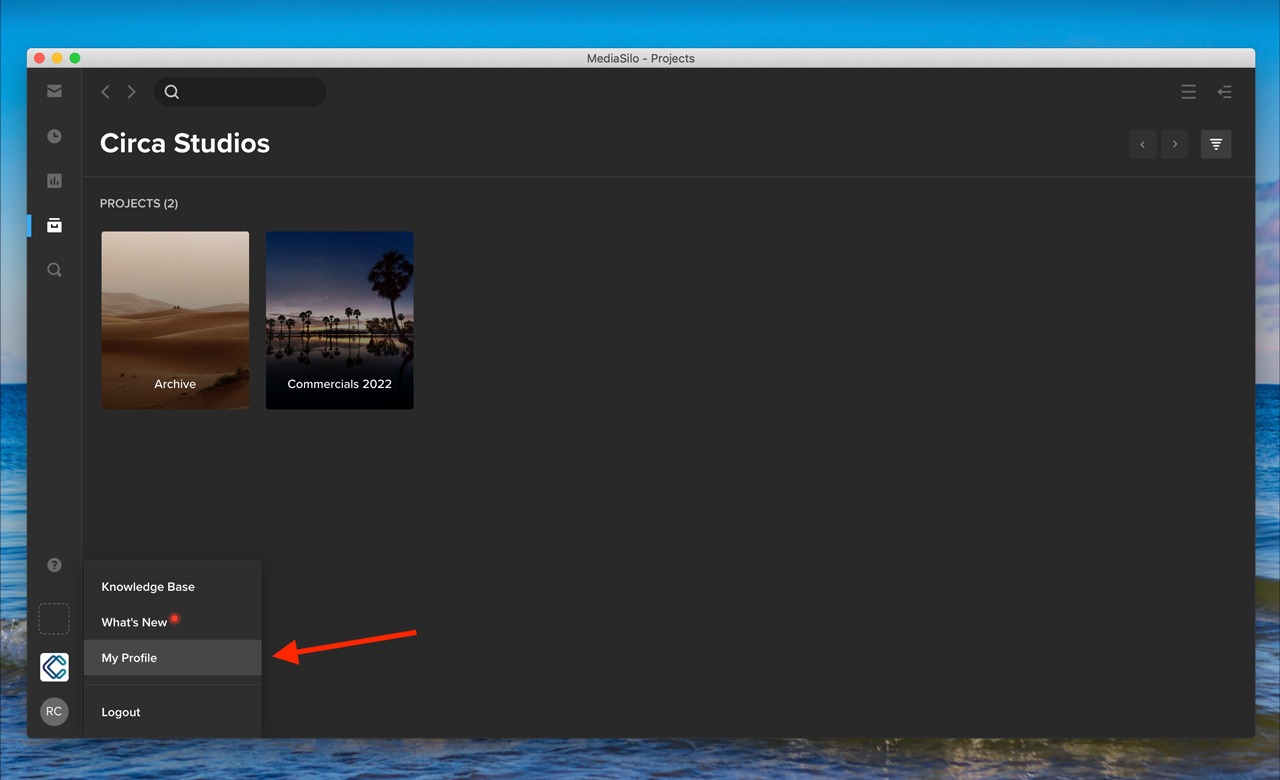The image size is (1280, 780).
Task: Click the PROJECTS (2) label
Action: click(x=139, y=204)
